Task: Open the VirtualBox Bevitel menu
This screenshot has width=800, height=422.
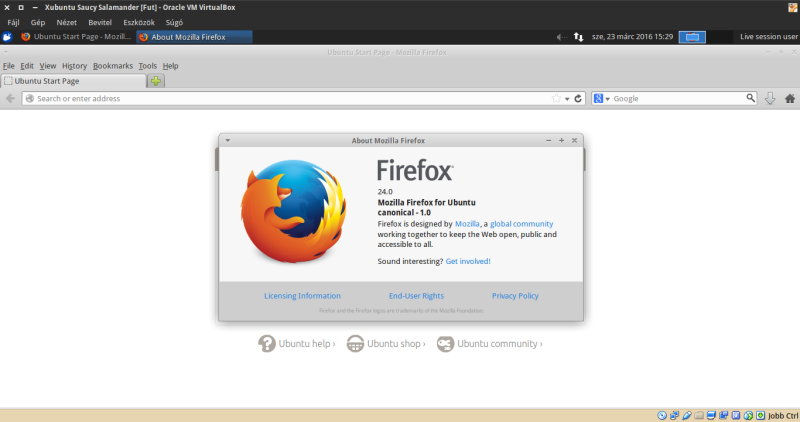Action: 100,22
